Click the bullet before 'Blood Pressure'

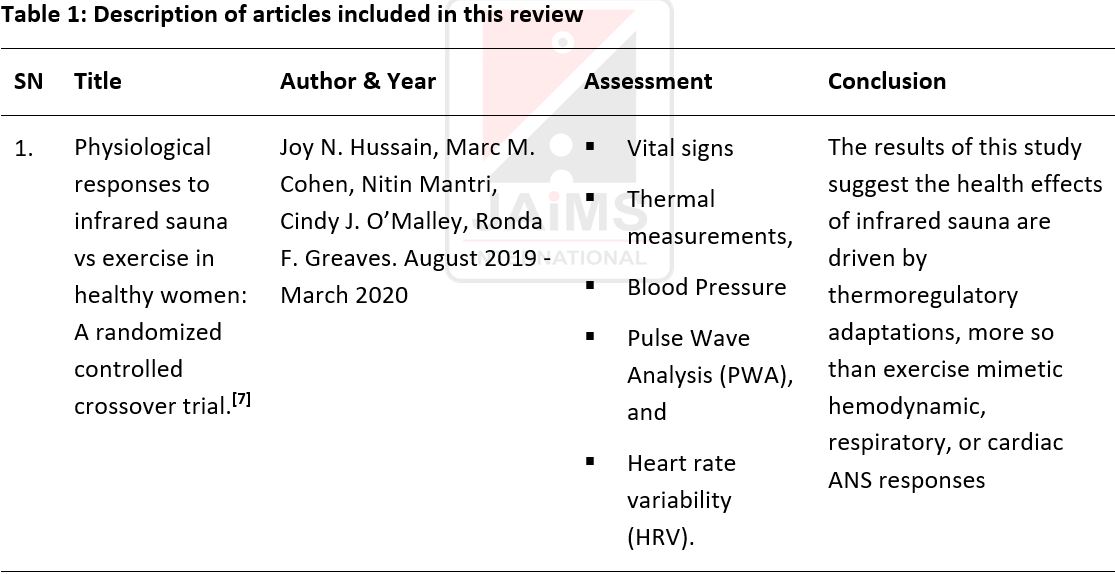point(590,285)
